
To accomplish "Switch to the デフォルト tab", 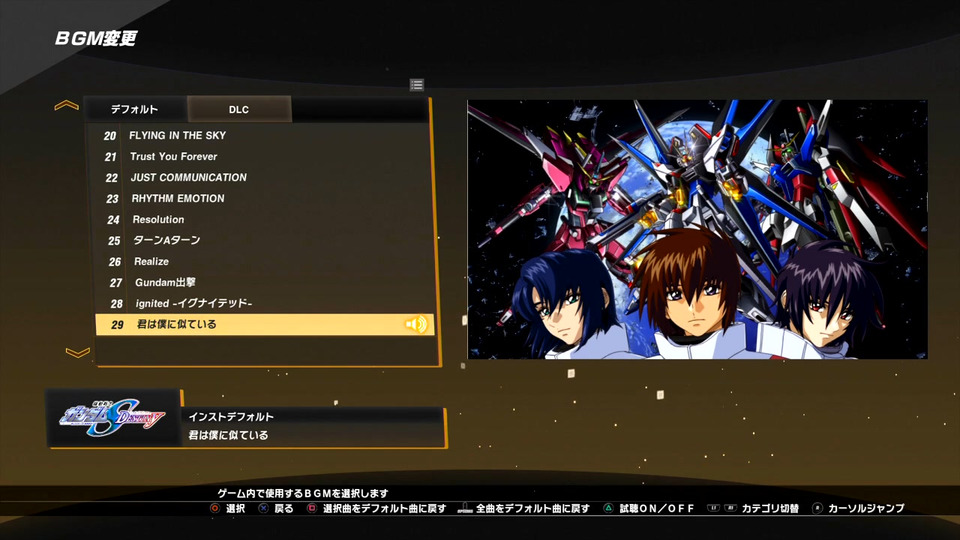I will pos(135,109).
